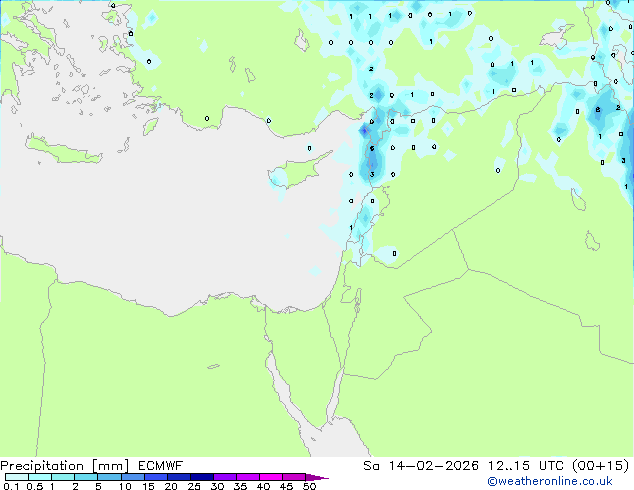Select the 30–35 mm purple legend swatch
Viewport: 634px width, 490px height.
pos(225,477)
